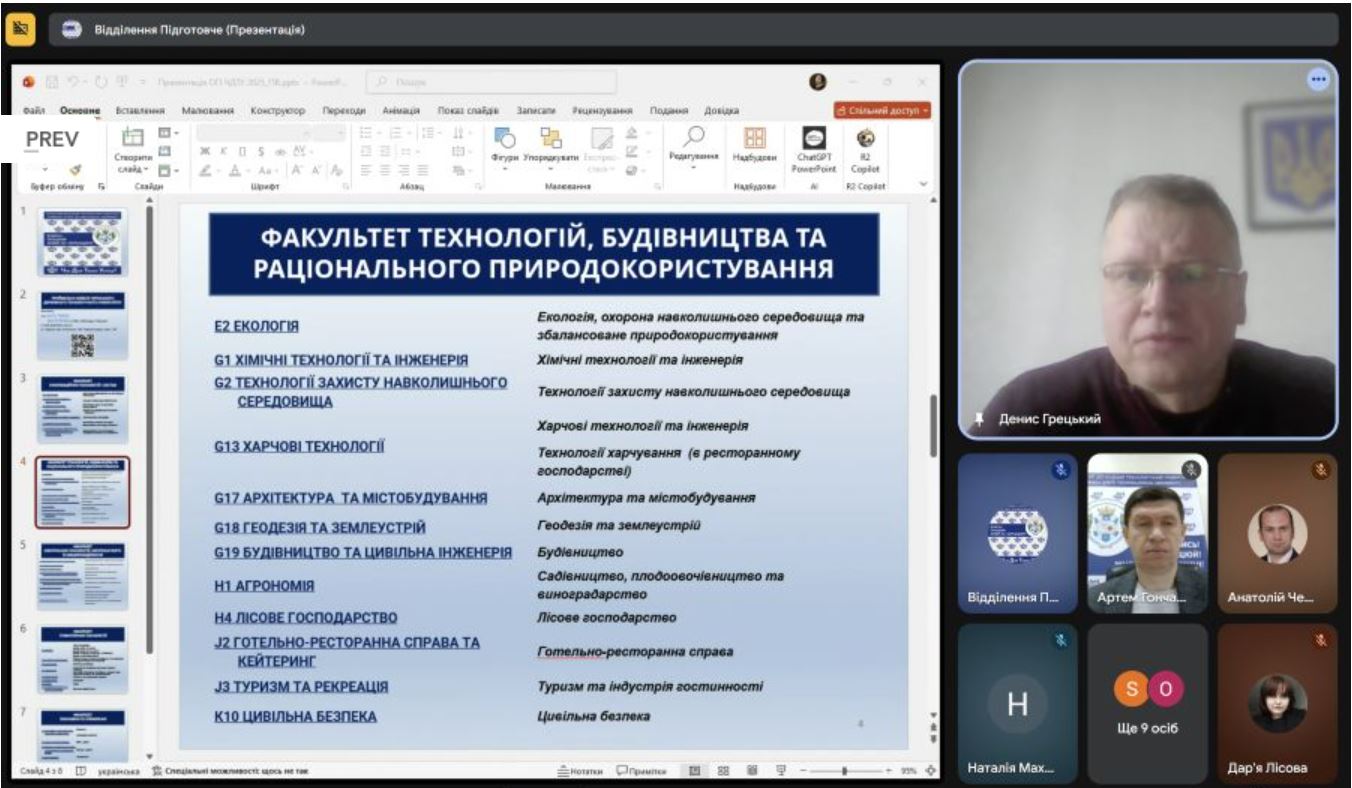Select Артем Гончаренко video tile

(1148, 534)
